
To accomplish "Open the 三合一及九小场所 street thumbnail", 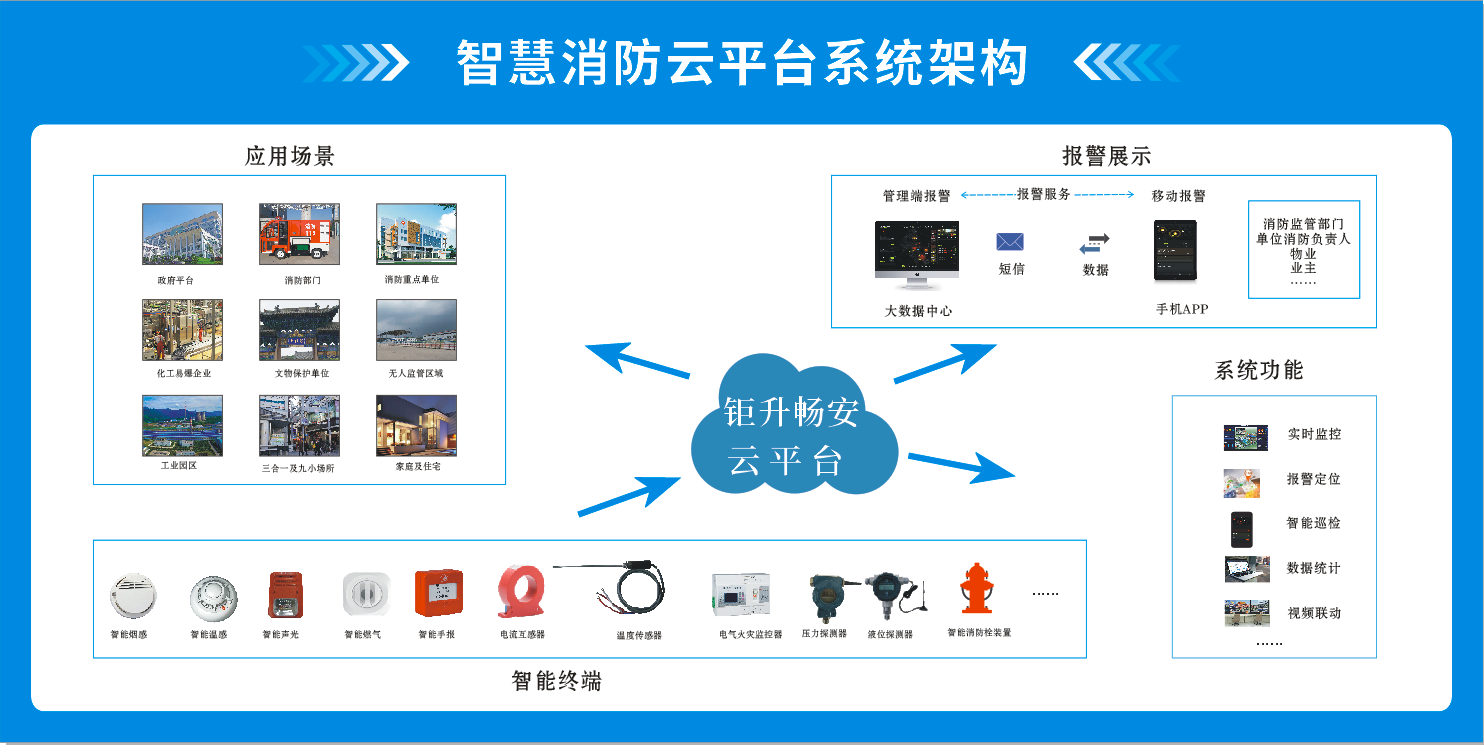I will coord(299,426).
